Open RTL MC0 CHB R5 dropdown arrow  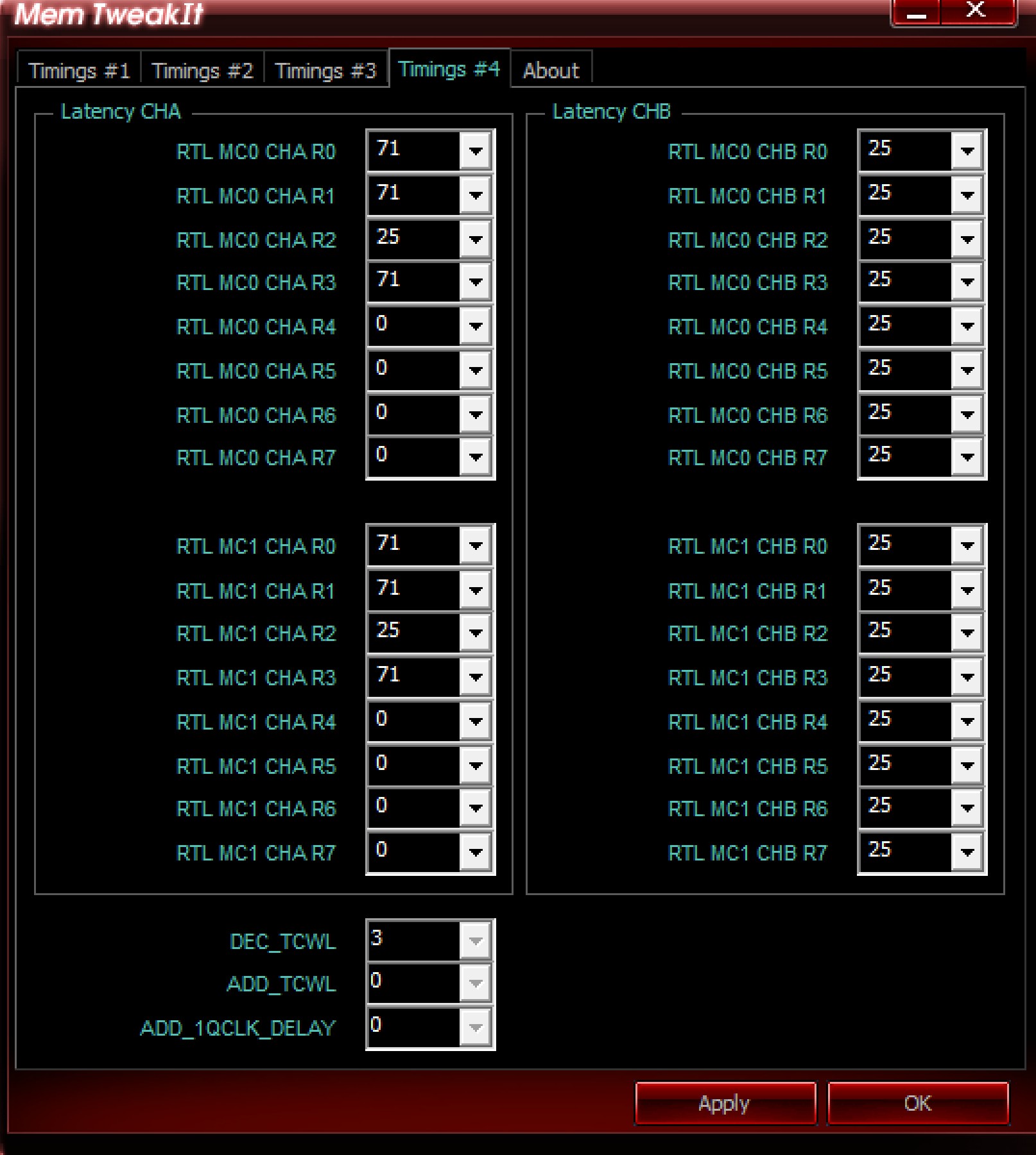coord(967,370)
